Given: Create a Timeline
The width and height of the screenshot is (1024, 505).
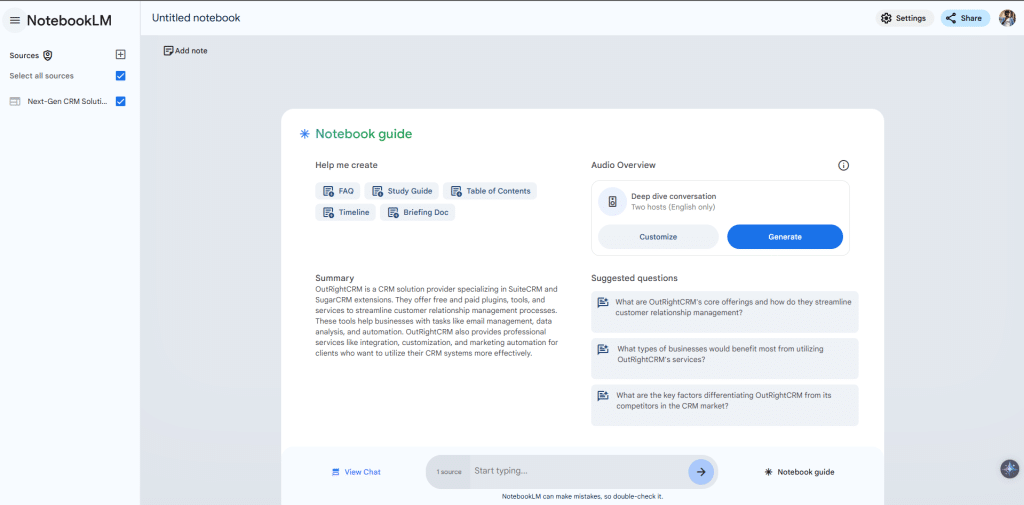Looking at the screenshot, I should tap(345, 212).
